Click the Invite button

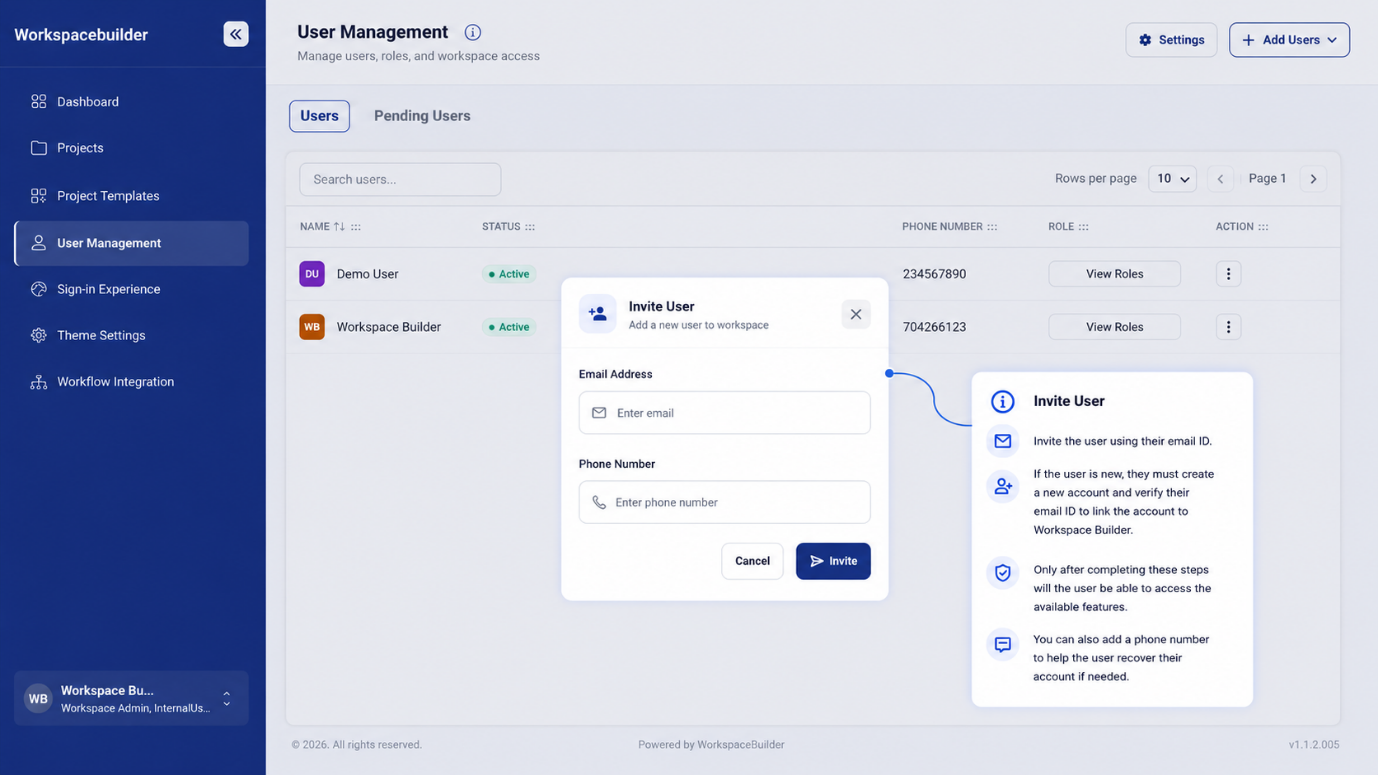[833, 561]
